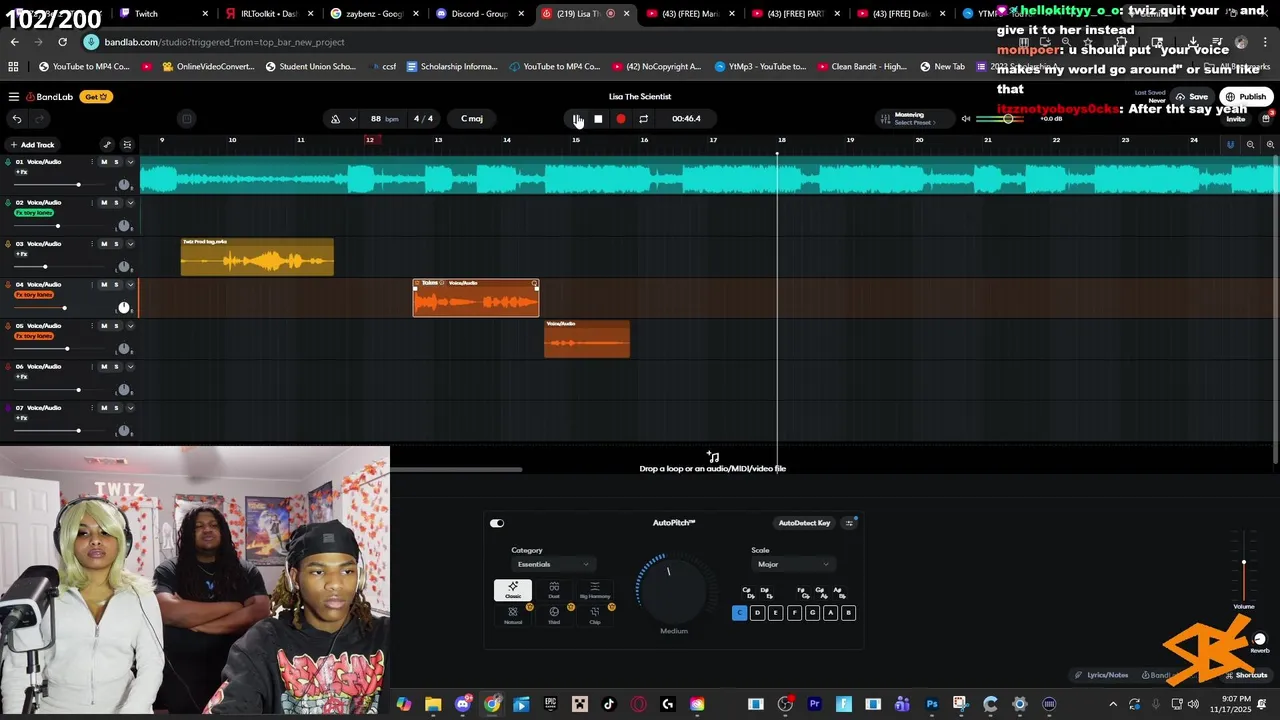Switch to the IRLToolkit browser tab

[x=268, y=14]
